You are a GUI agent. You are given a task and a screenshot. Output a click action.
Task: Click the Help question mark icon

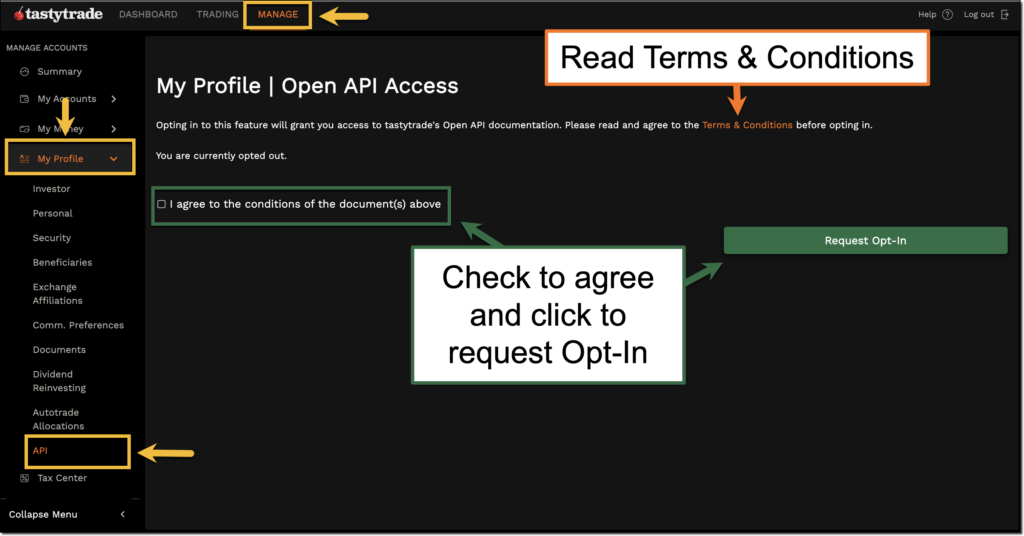947,14
